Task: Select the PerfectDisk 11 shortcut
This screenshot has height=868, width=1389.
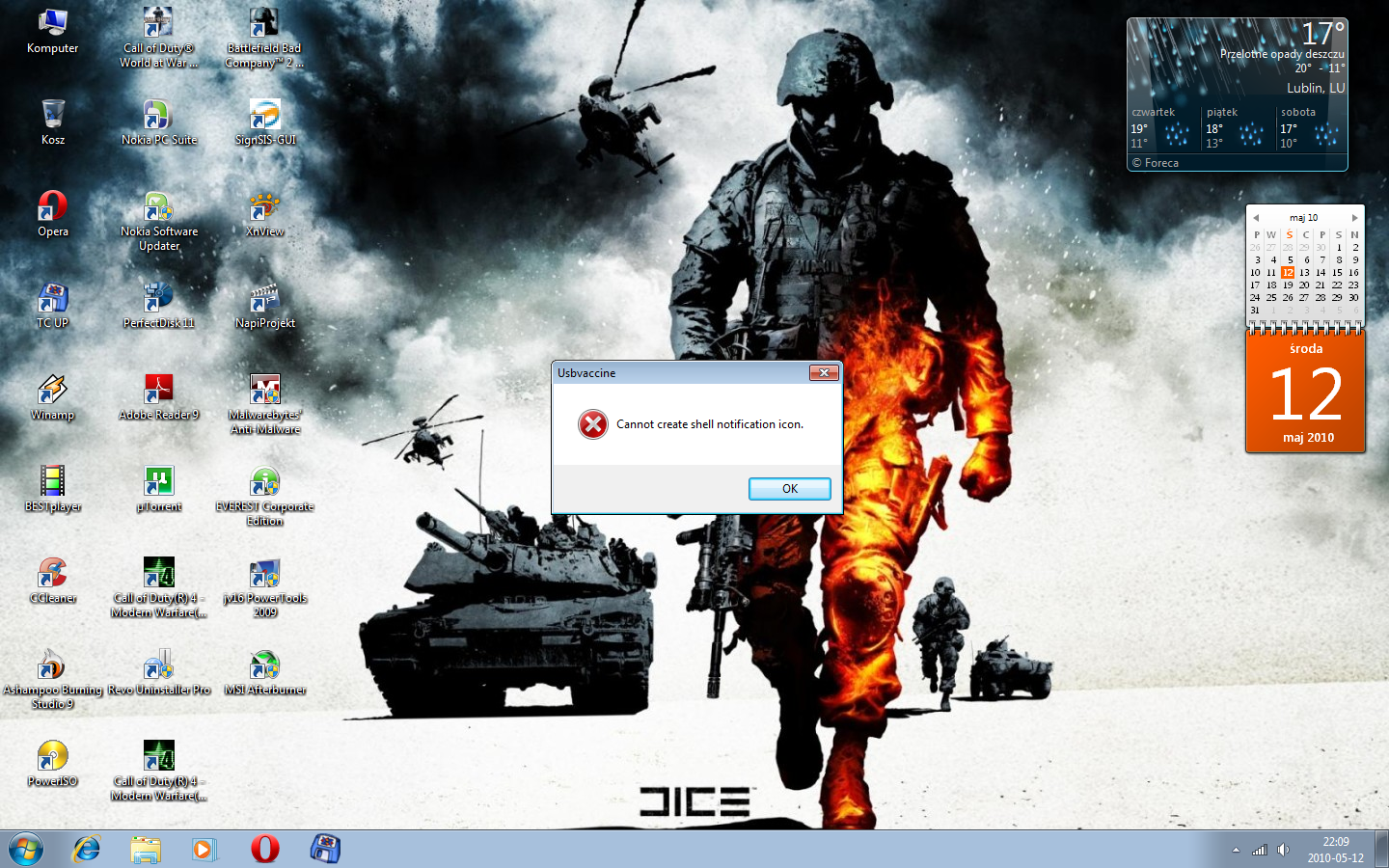Action: tap(159, 306)
